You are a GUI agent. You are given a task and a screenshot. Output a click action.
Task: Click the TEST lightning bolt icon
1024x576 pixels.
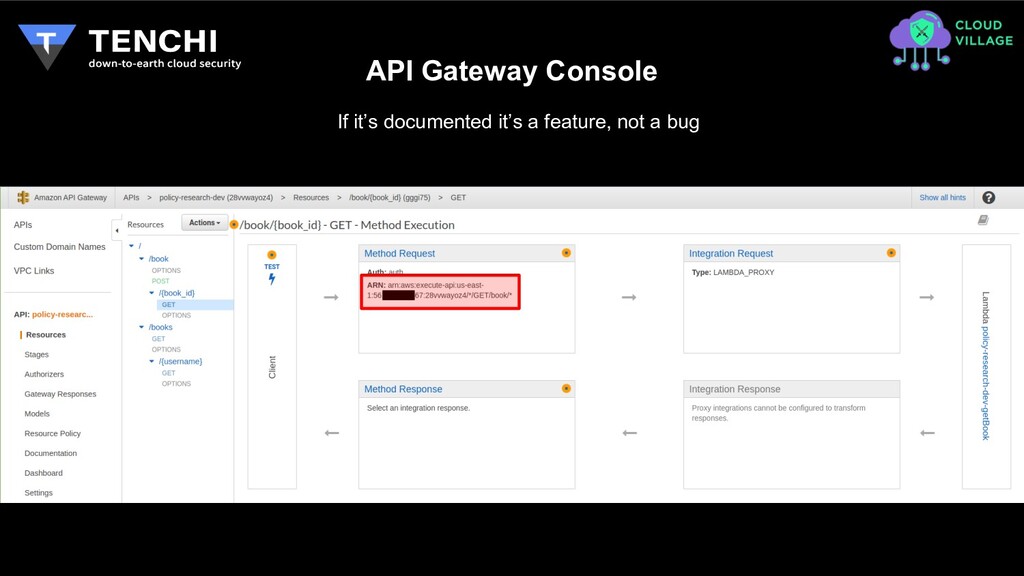tap(272, 279)
